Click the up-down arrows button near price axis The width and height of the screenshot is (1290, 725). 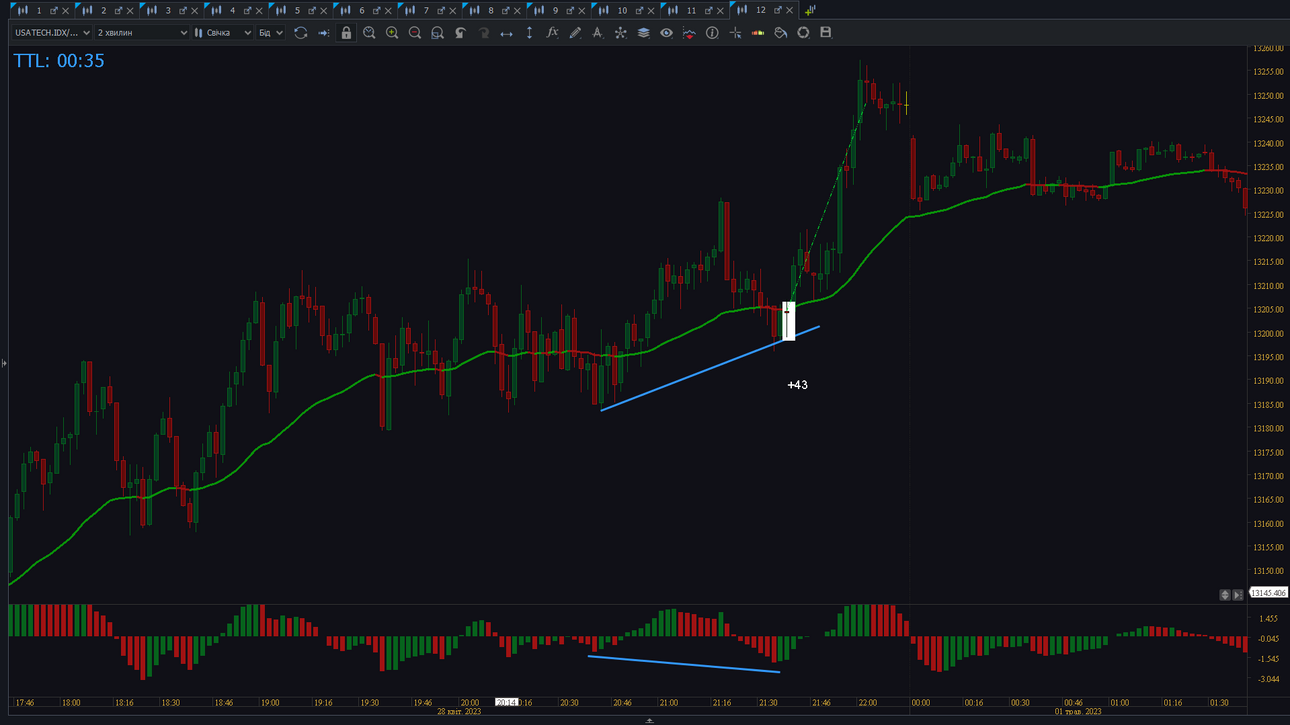click(1224, 595)
